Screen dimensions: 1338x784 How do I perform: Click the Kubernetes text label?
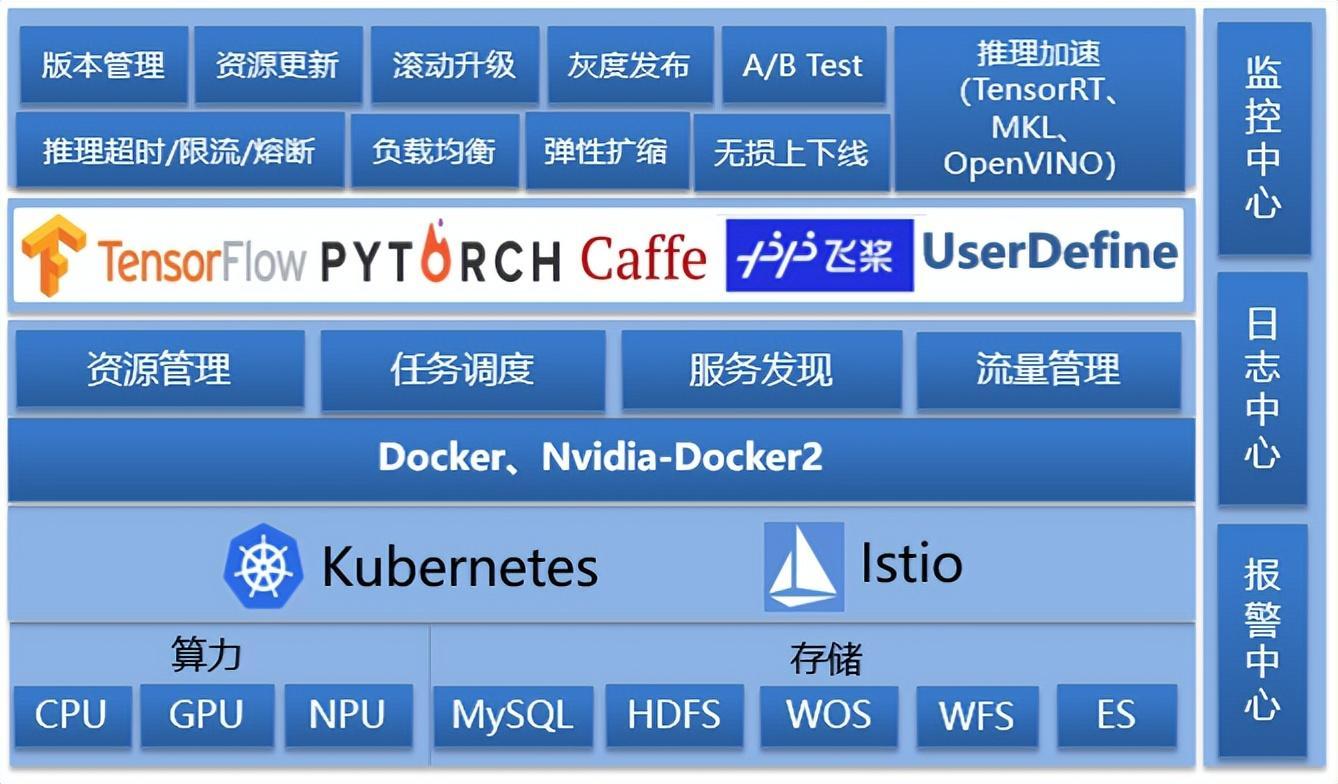(459, 567)
